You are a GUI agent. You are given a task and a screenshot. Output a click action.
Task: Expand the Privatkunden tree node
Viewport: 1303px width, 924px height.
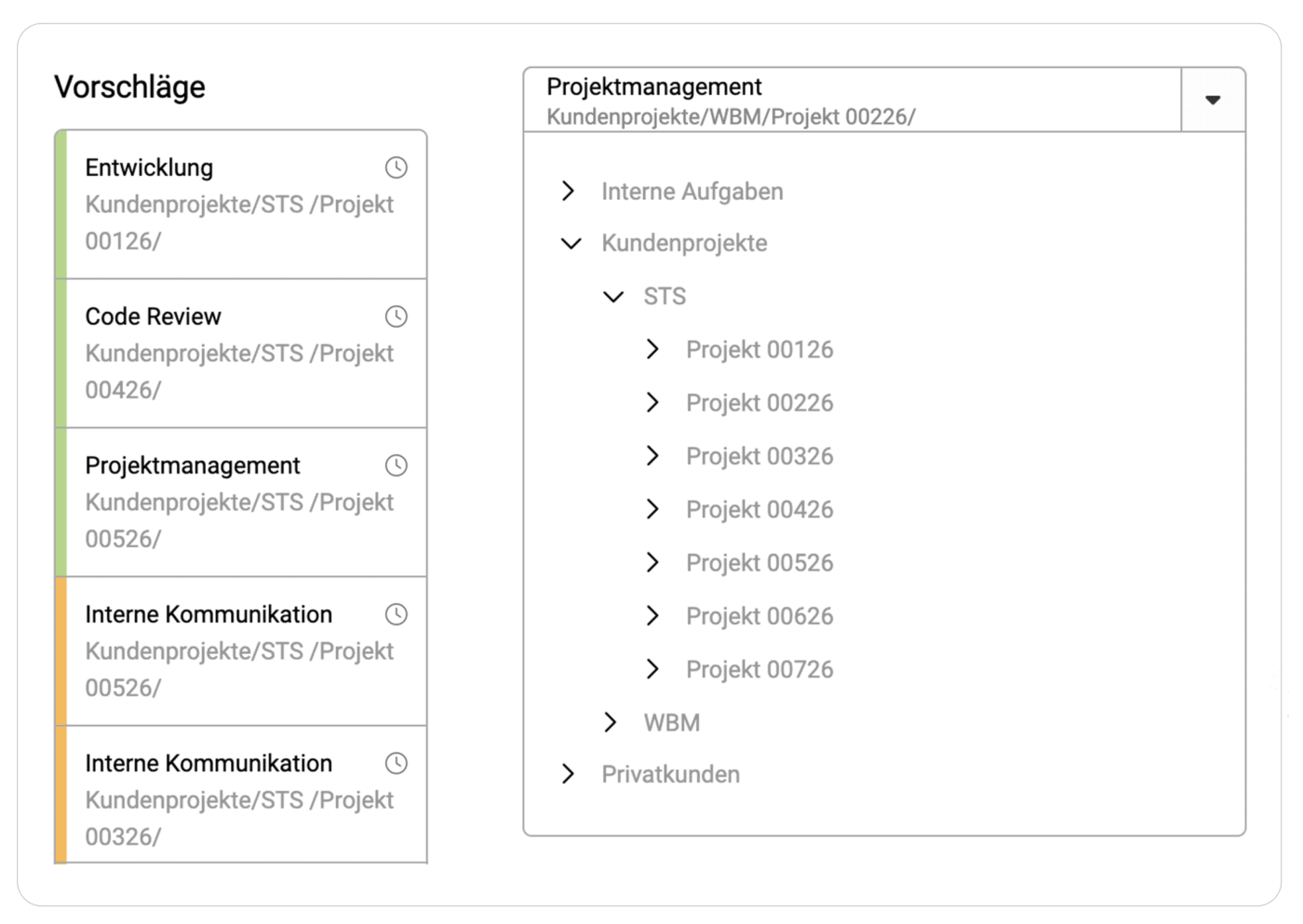tap(569, 774)
